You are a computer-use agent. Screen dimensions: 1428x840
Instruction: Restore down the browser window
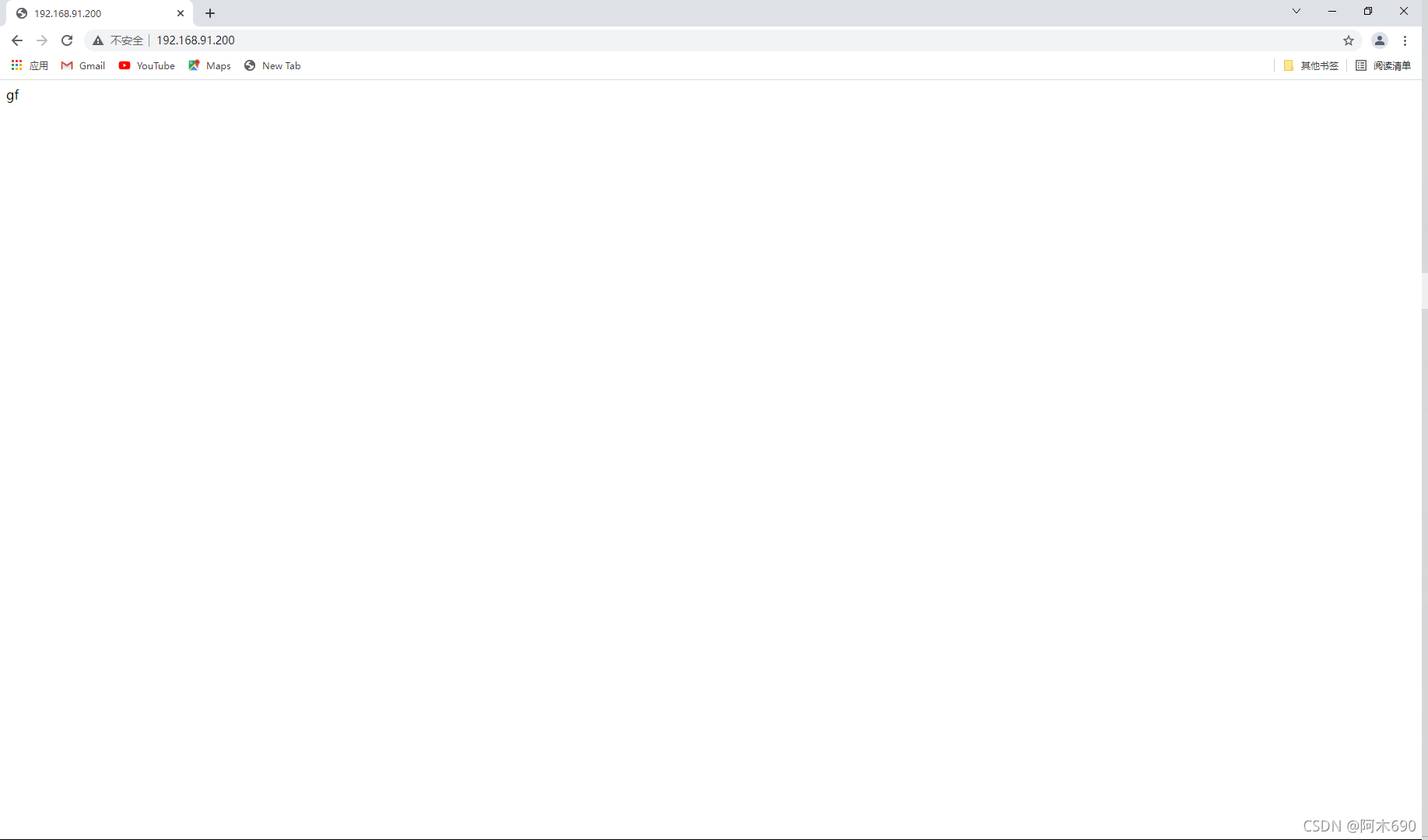point(1368,11)
